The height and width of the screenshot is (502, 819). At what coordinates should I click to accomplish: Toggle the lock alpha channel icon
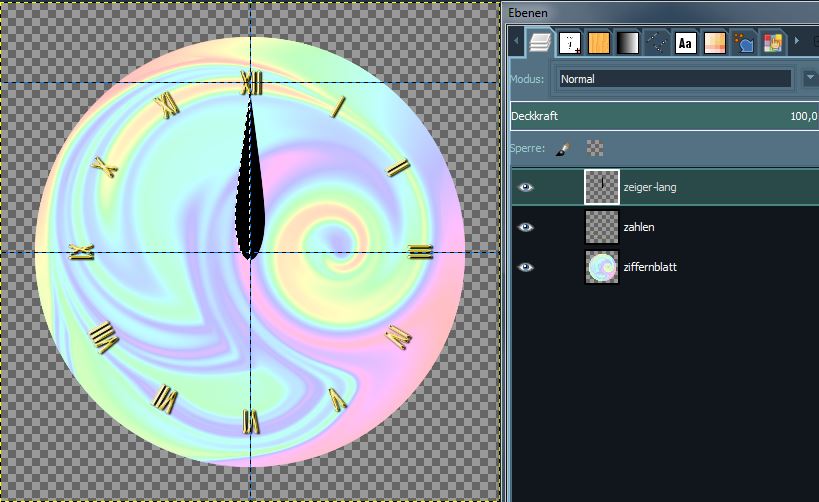pyautogui.click(x=595, y=148)
